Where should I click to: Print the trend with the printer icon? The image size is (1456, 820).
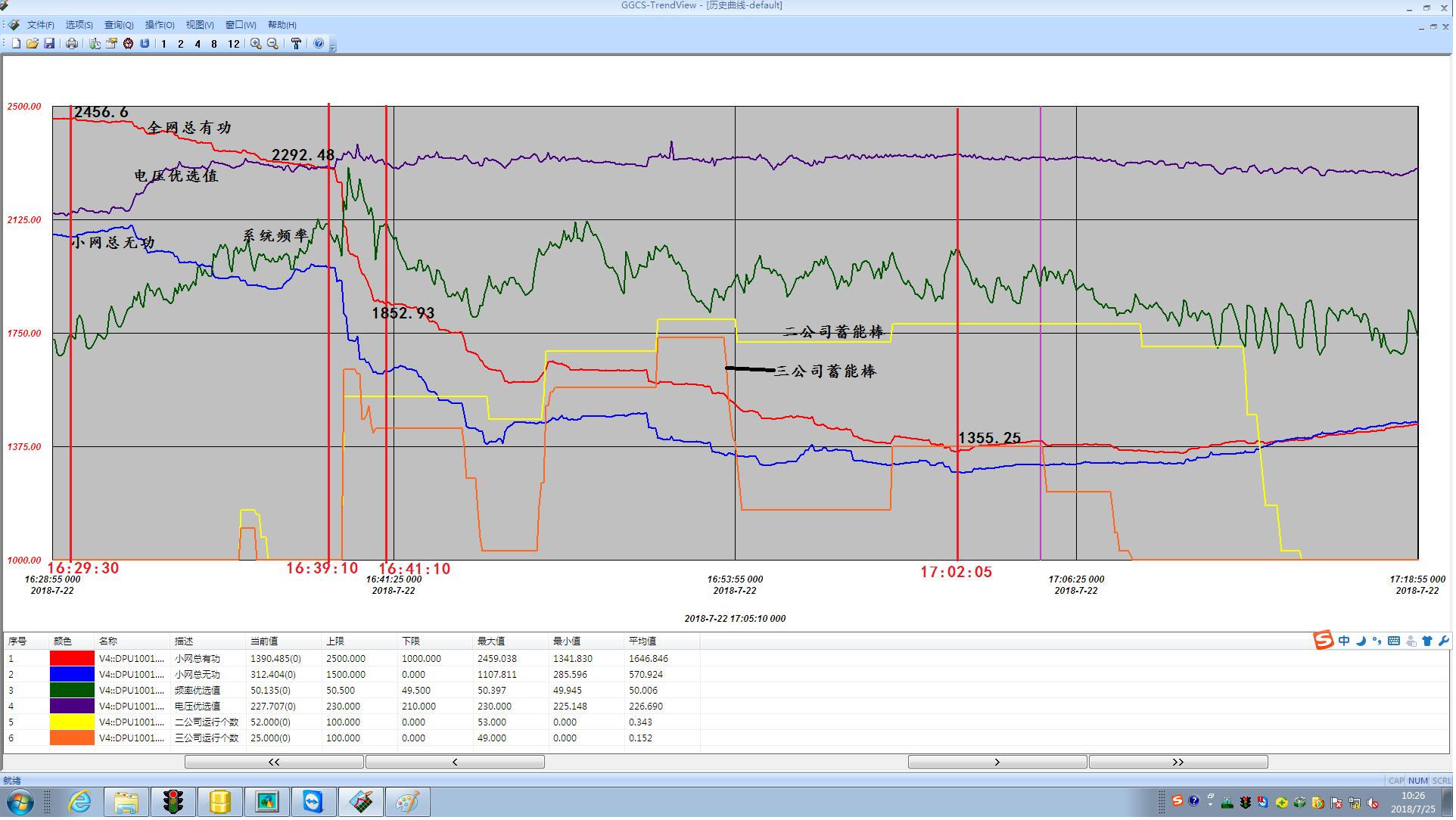72,44
